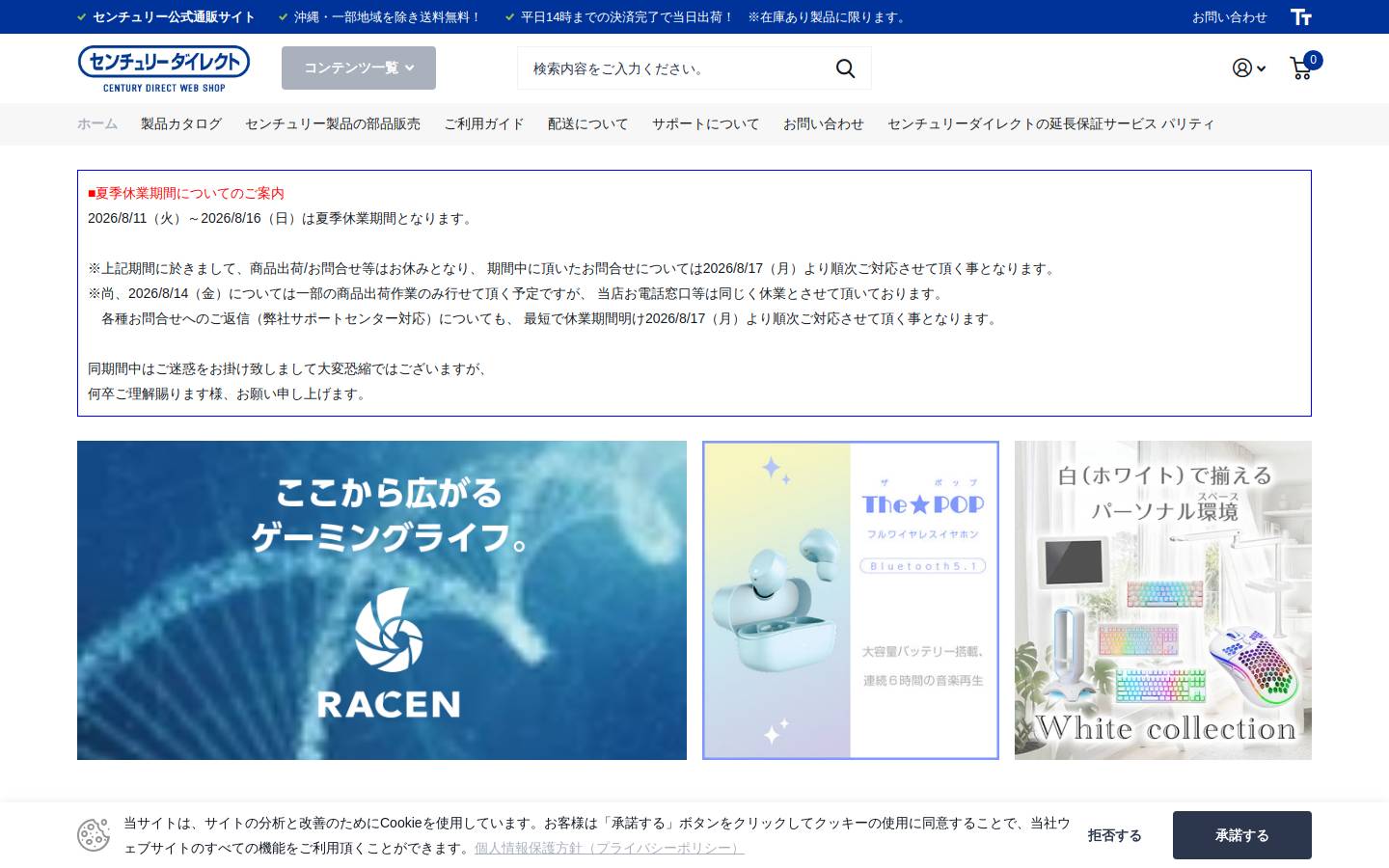Open the ご利用ガイド menu item
The width and height of the screenshot is (1389, 868).
[x=484, y=123]
